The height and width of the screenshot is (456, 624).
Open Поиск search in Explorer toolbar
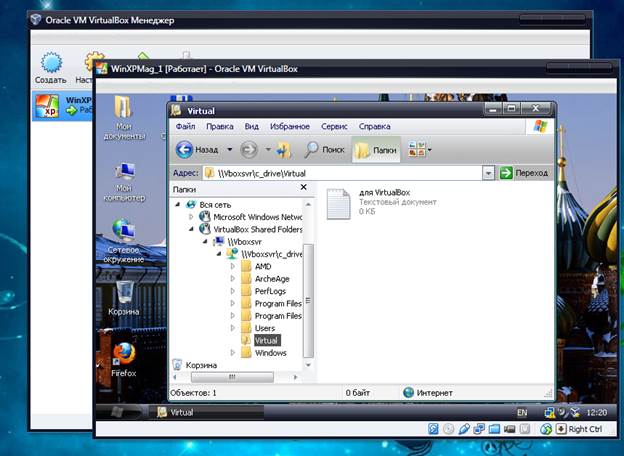[x=324, y=149]
